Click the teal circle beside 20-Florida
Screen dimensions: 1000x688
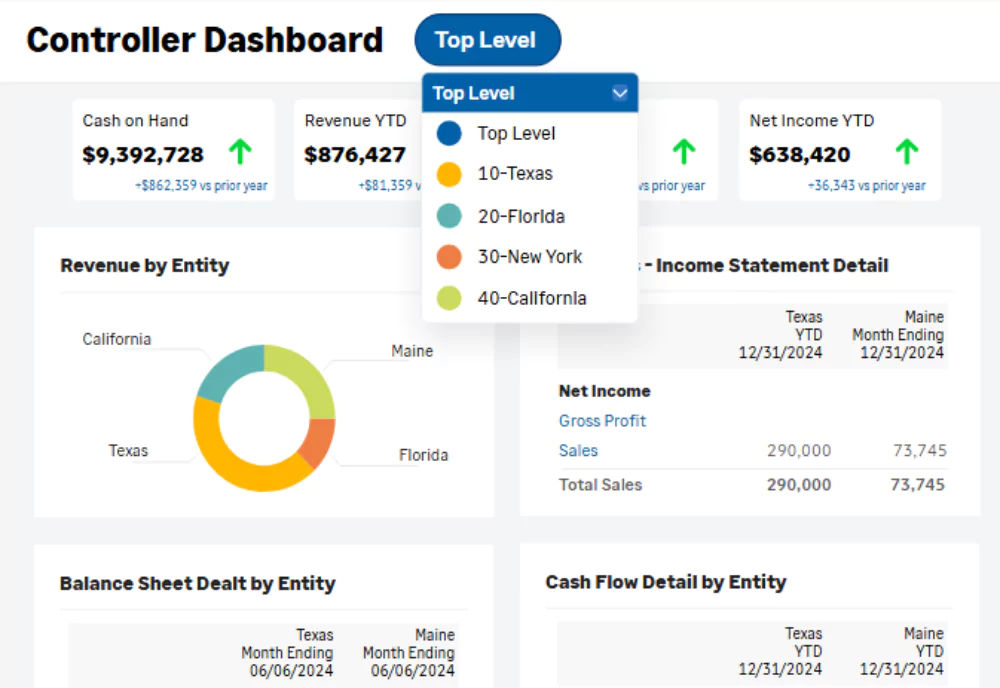[x=449, y=216]
